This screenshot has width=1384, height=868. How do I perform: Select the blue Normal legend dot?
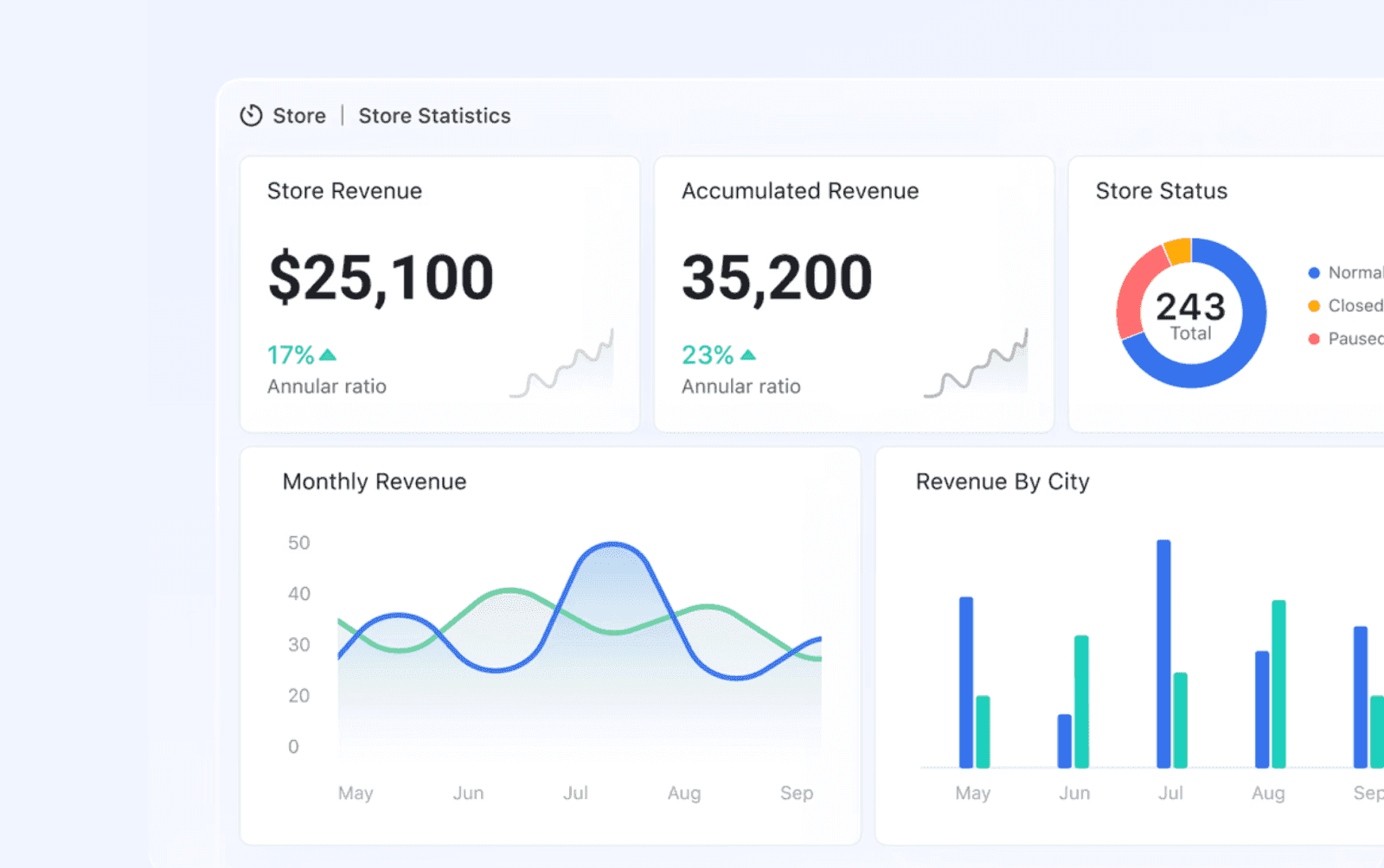click(x=1313, y=272)
